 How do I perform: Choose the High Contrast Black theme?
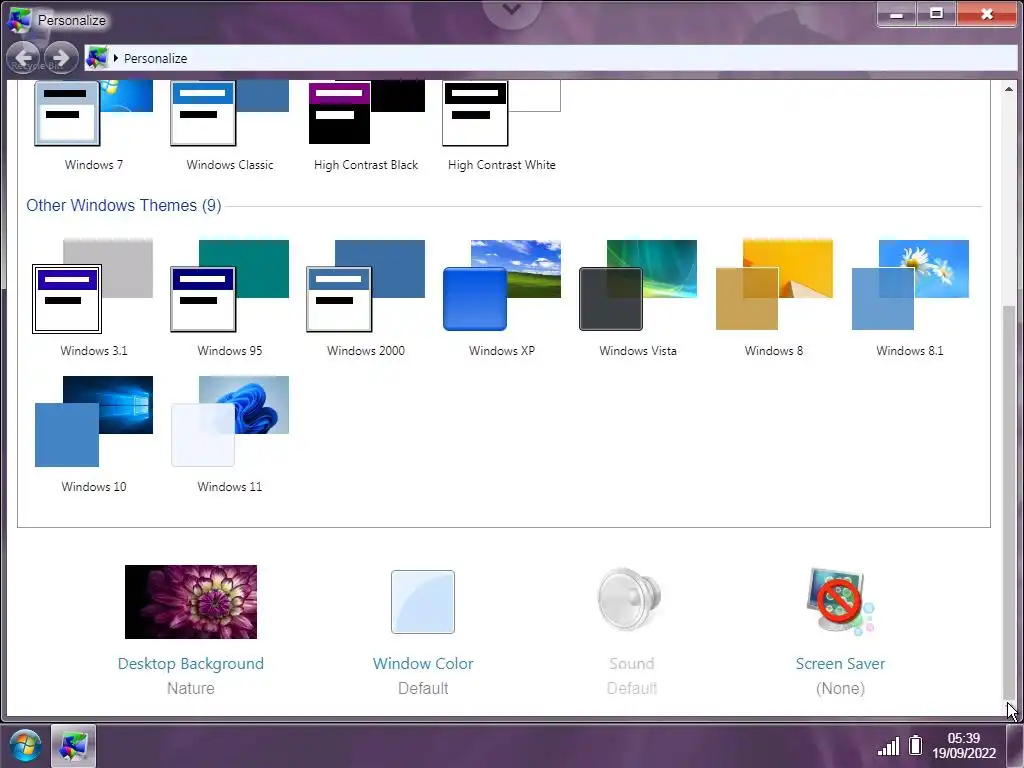pyautogui.click(x=366, y=112)
